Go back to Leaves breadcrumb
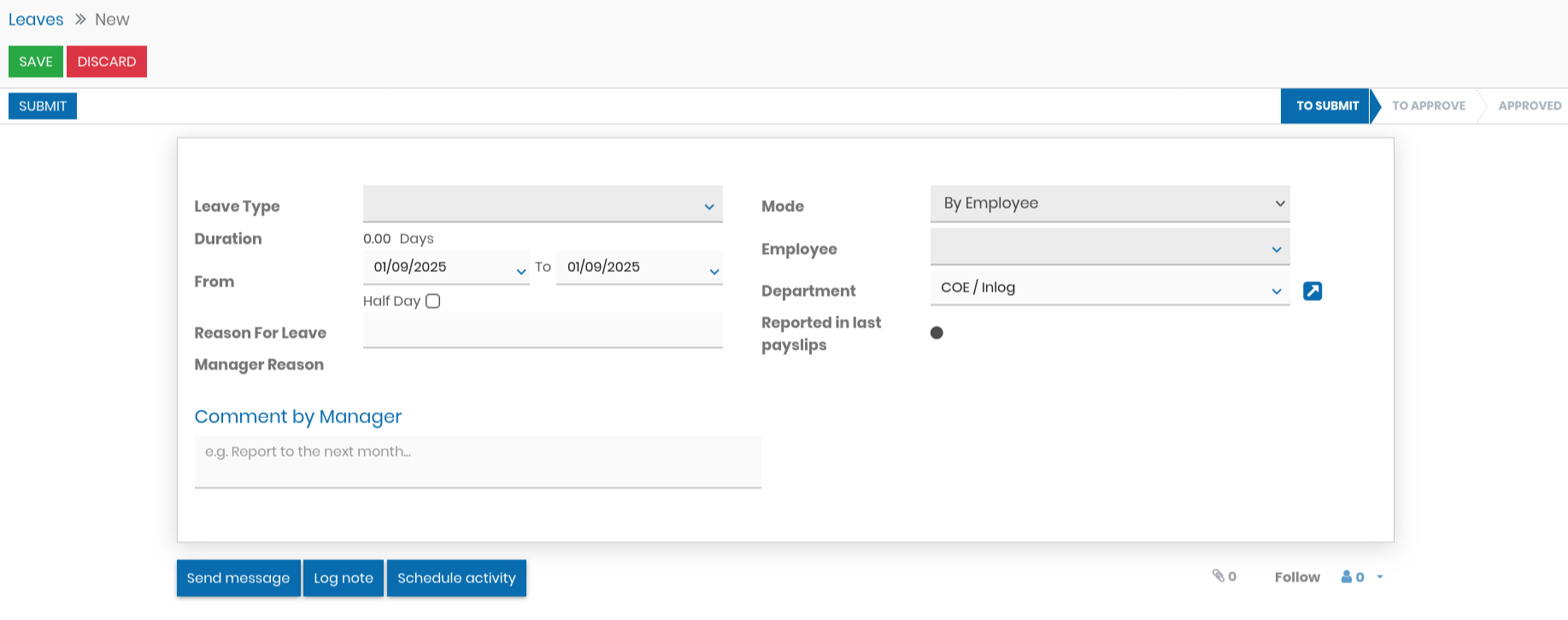Viewport: 1568px width, 620px height. tap(36, 20)
